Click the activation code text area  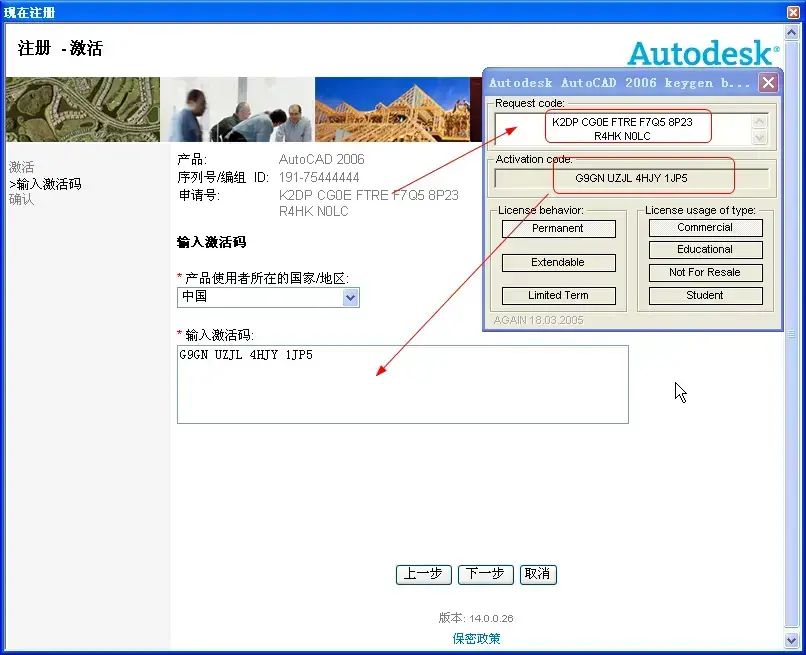click(x=402, y=385)
